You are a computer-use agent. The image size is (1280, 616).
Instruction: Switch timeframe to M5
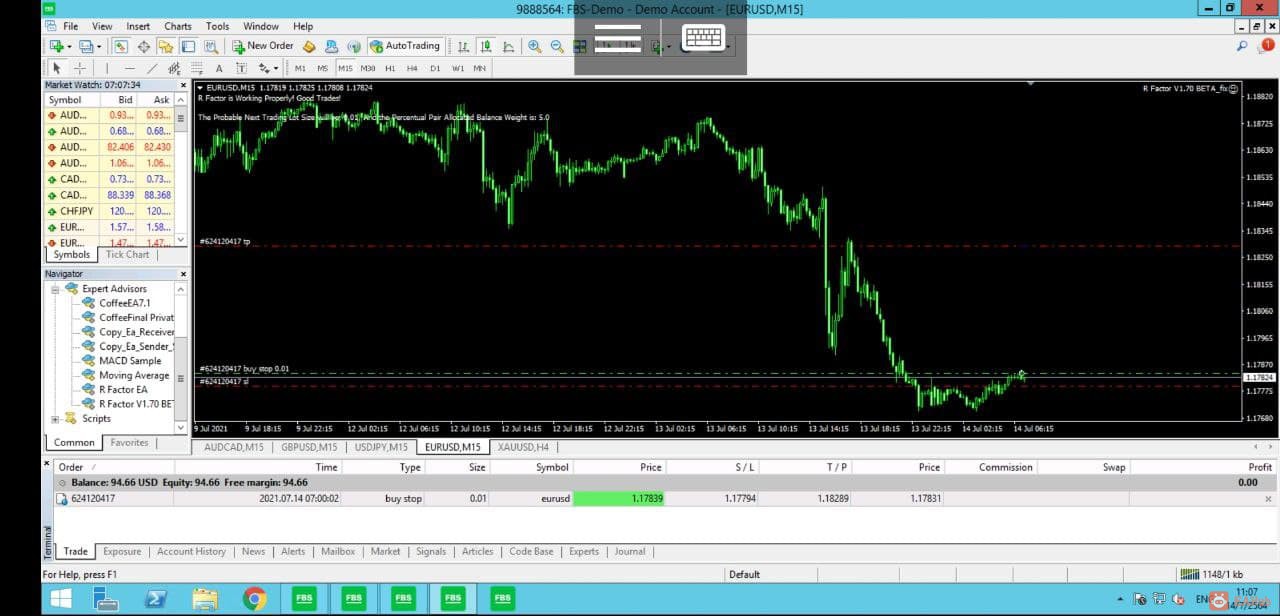click(322, 68)
